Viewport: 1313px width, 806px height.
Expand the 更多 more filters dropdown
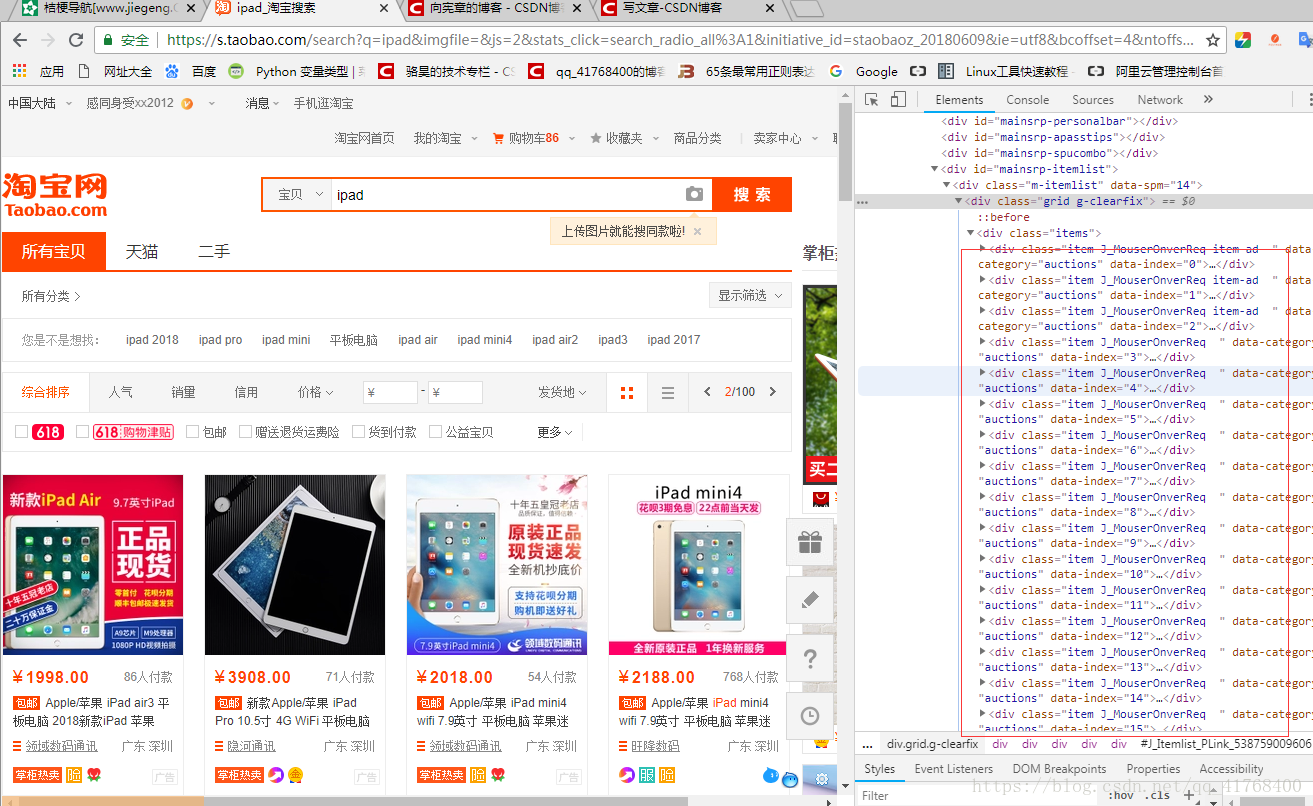tap(555, 432)
